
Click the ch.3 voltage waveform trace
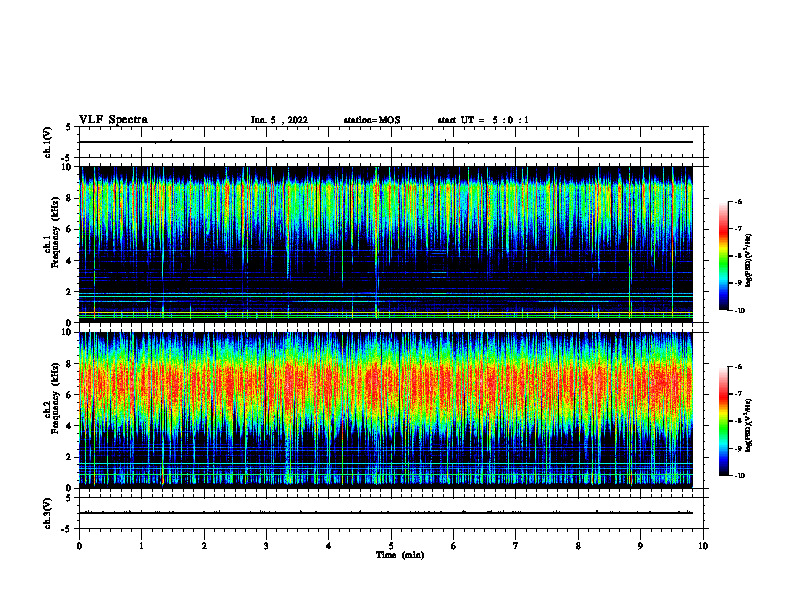pos(386,513)
